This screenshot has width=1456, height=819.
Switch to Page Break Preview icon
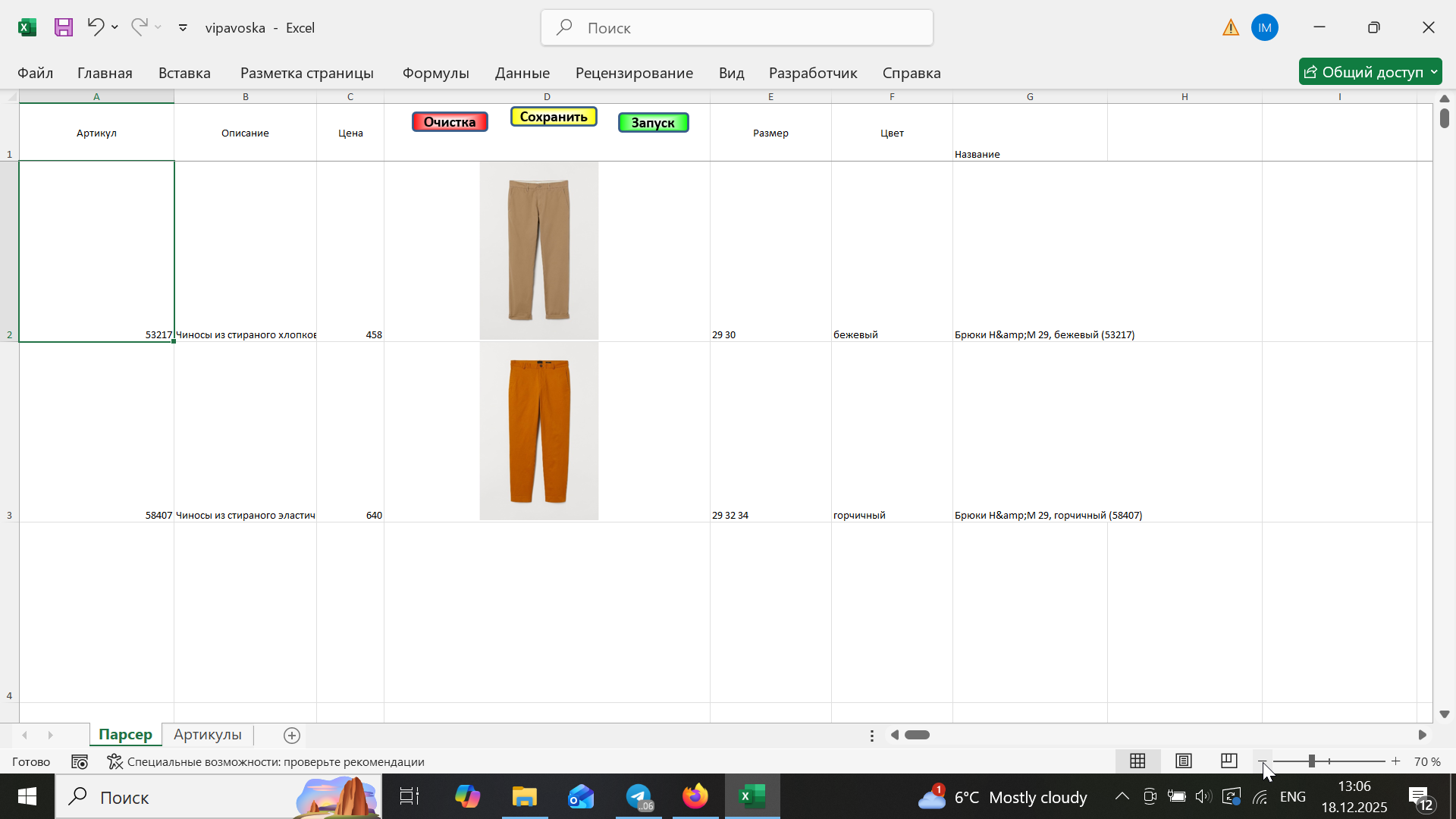[1229, 761]
